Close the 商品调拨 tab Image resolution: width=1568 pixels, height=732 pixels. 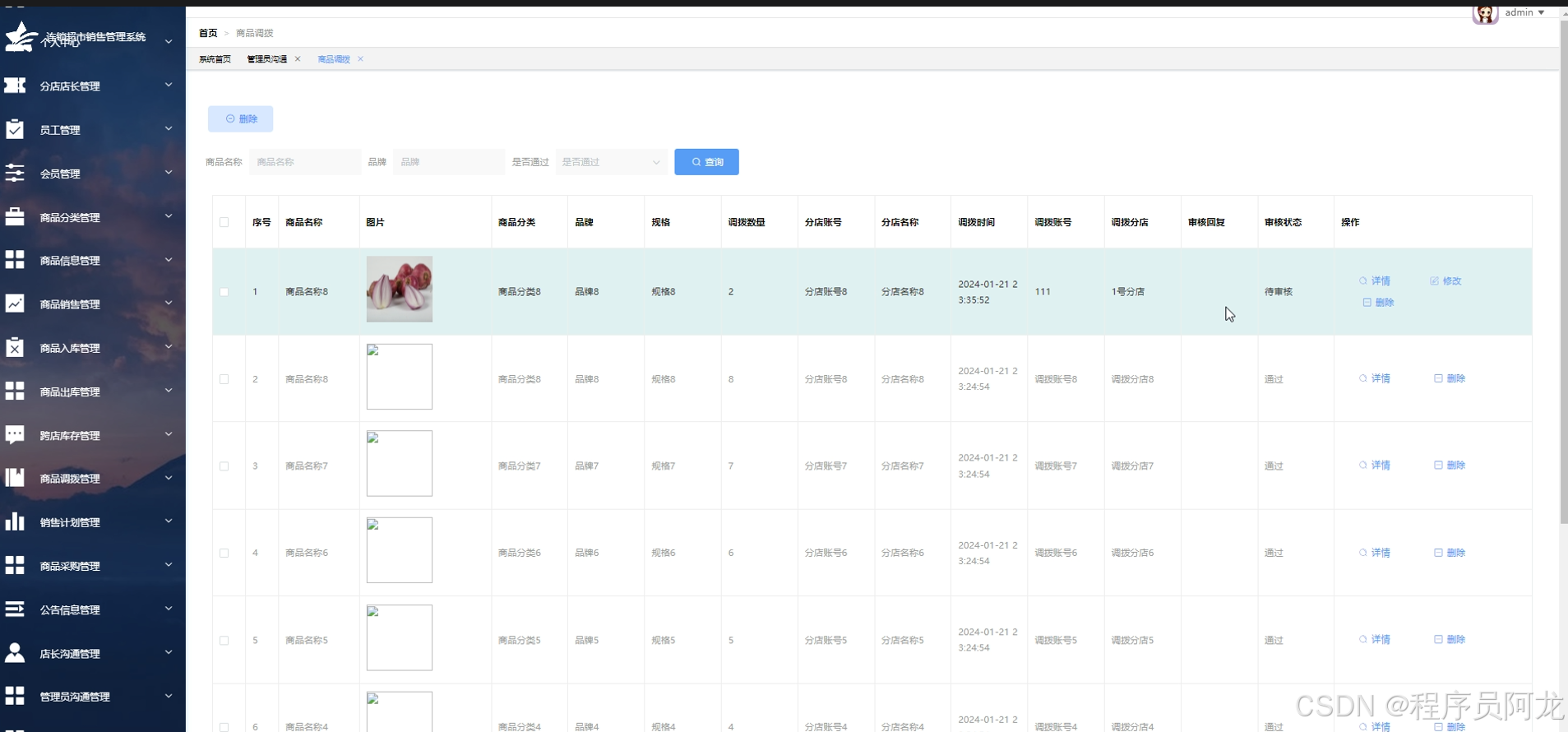(x=360, y=58)
